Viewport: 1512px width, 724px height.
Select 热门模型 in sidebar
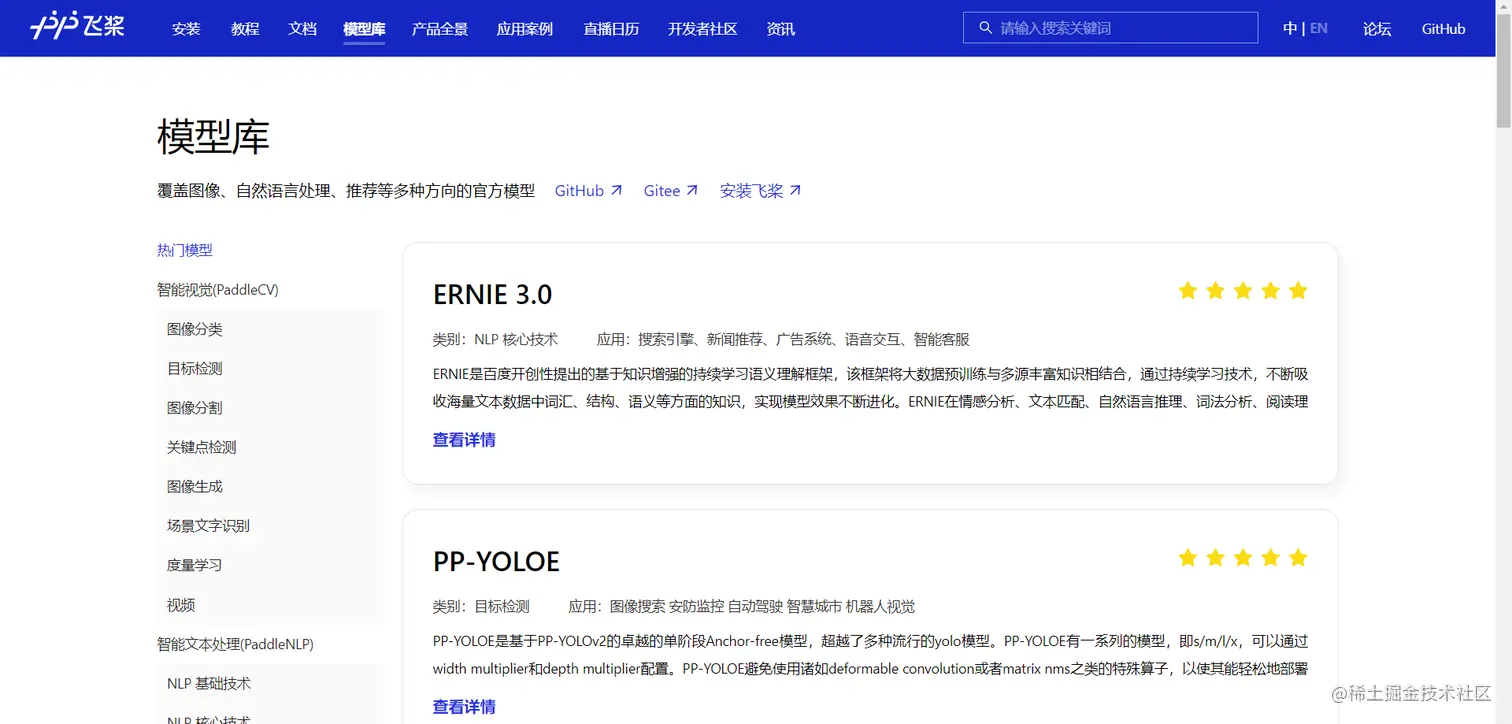(x=185, y=250)
